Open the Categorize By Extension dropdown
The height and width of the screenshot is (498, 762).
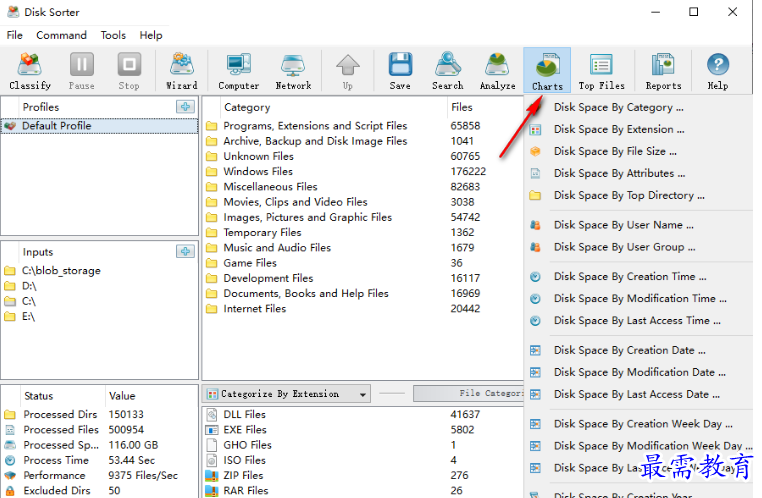pyautogui.click(x=287, y=394)
